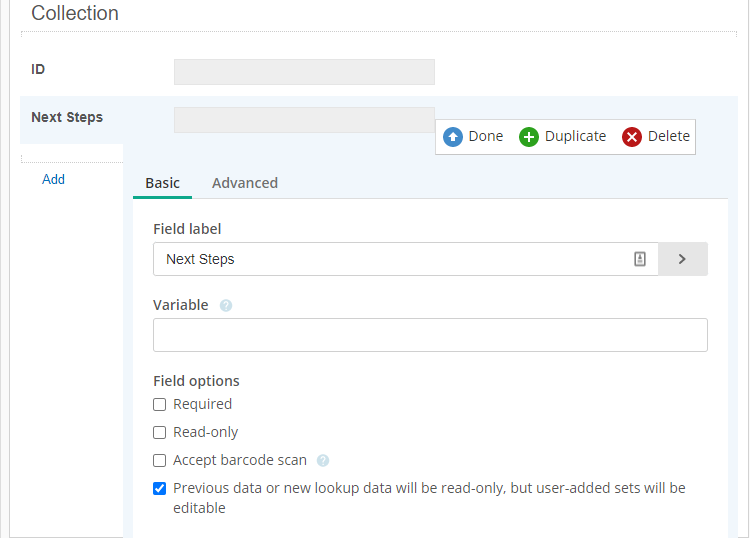Click the Add link
Screen dimensions: 750x538
pos(53,179)
